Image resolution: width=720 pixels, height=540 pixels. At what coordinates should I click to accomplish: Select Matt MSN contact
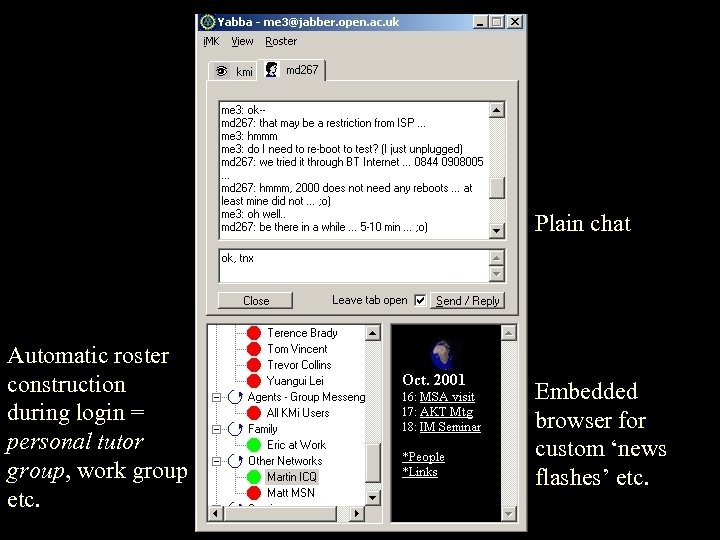coord(291,493)
